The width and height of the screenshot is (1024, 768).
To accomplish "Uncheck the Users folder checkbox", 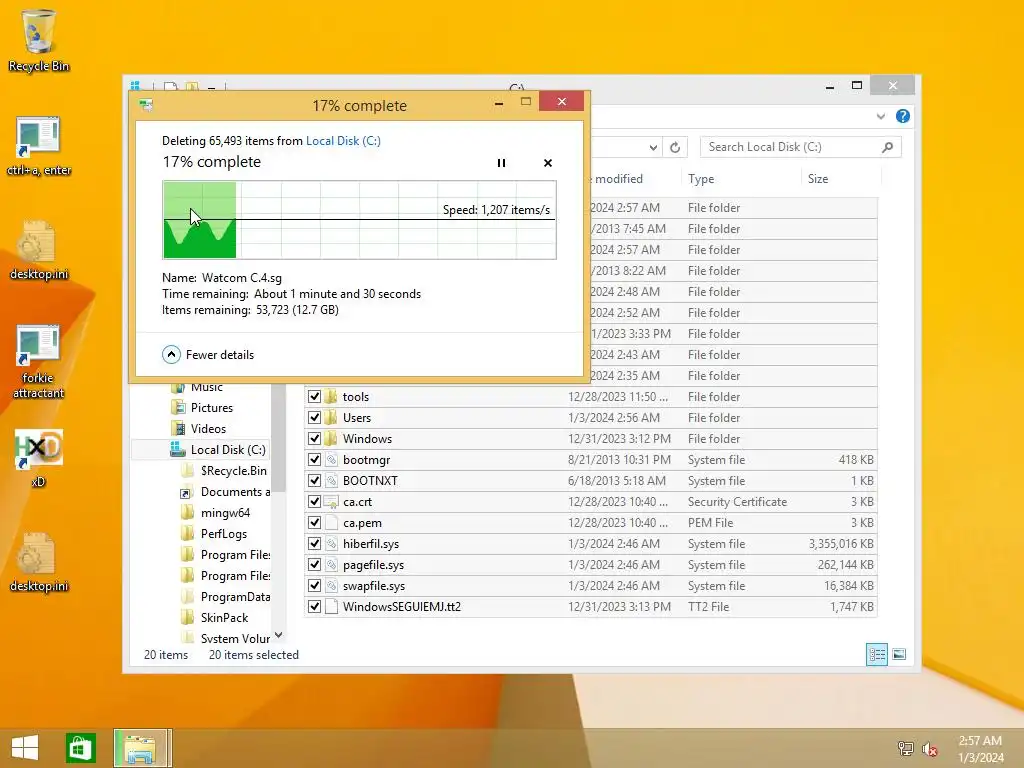I will pyautogui.click(x=314, y=417).
